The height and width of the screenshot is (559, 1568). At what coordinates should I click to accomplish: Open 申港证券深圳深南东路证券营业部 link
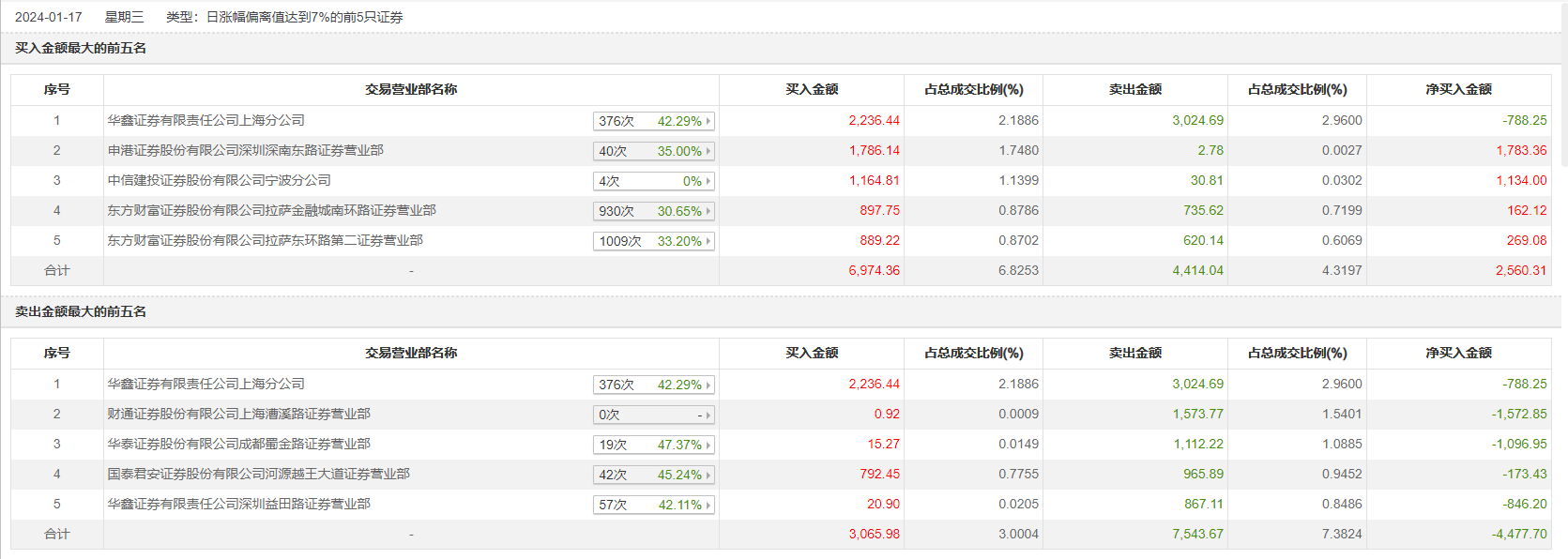[245, 150]
